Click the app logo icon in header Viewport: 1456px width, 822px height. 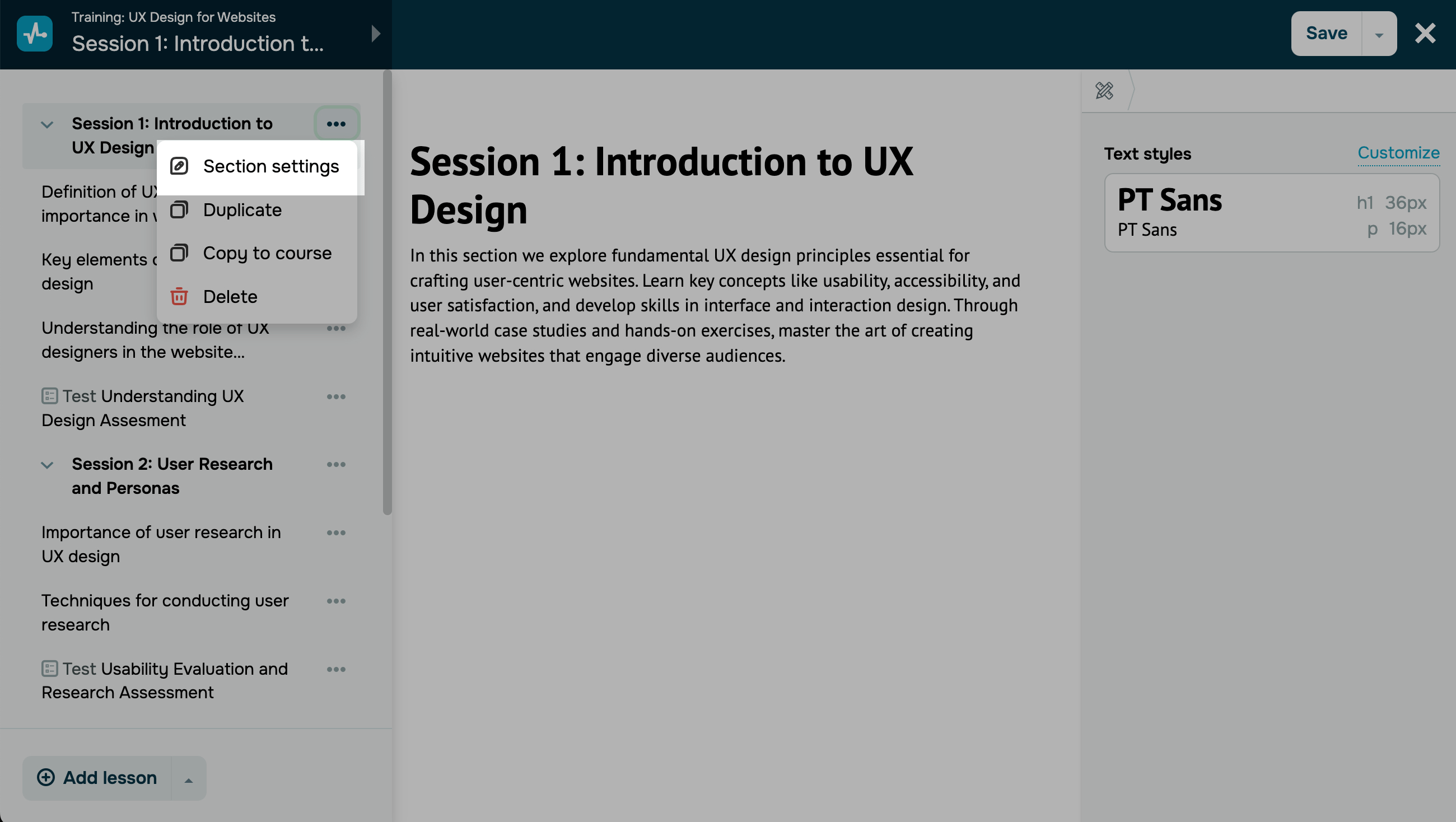(35, 34)
